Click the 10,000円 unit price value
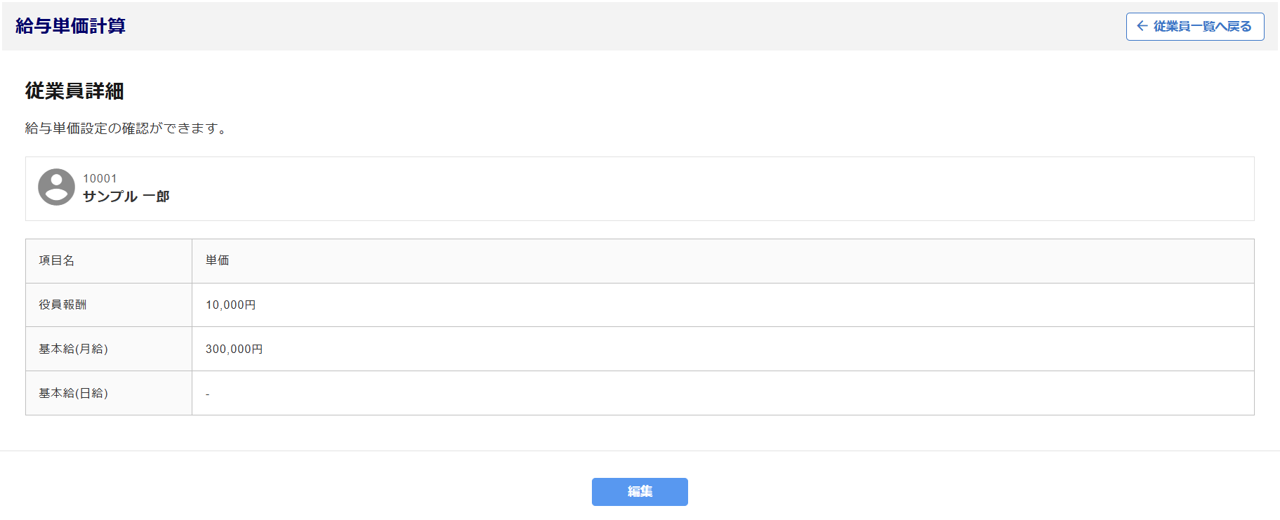The image size is (1280, 520). point(231,305)
